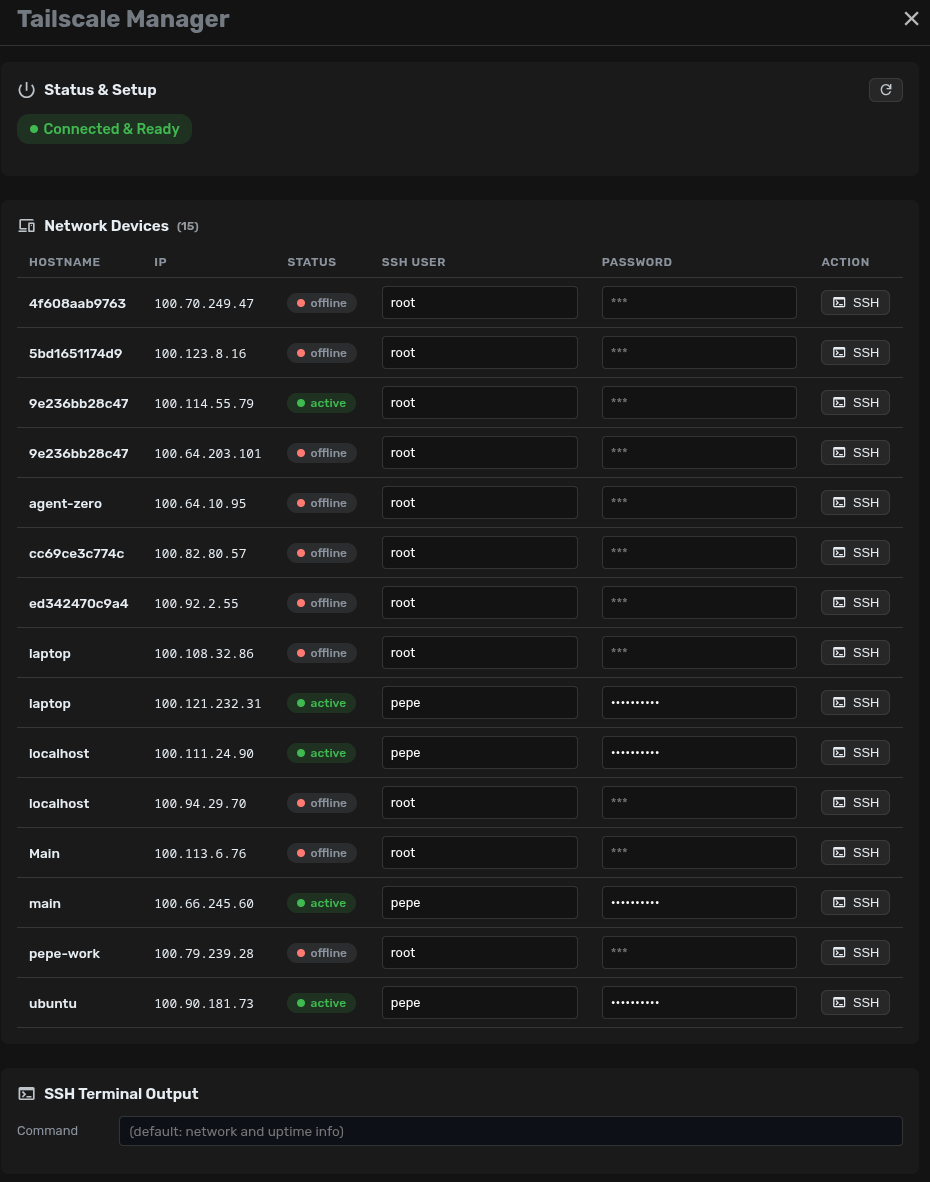Close the Tailscale Manager dialog
Screen dimensions: 930x1182
coord(911,19)
